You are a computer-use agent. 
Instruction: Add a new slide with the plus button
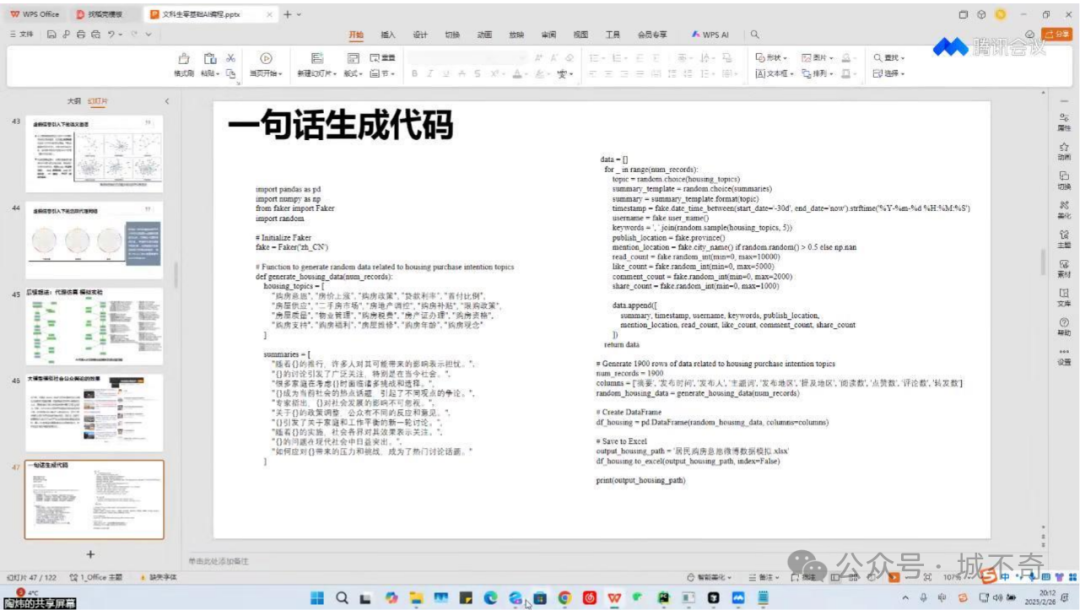(90, 554)
